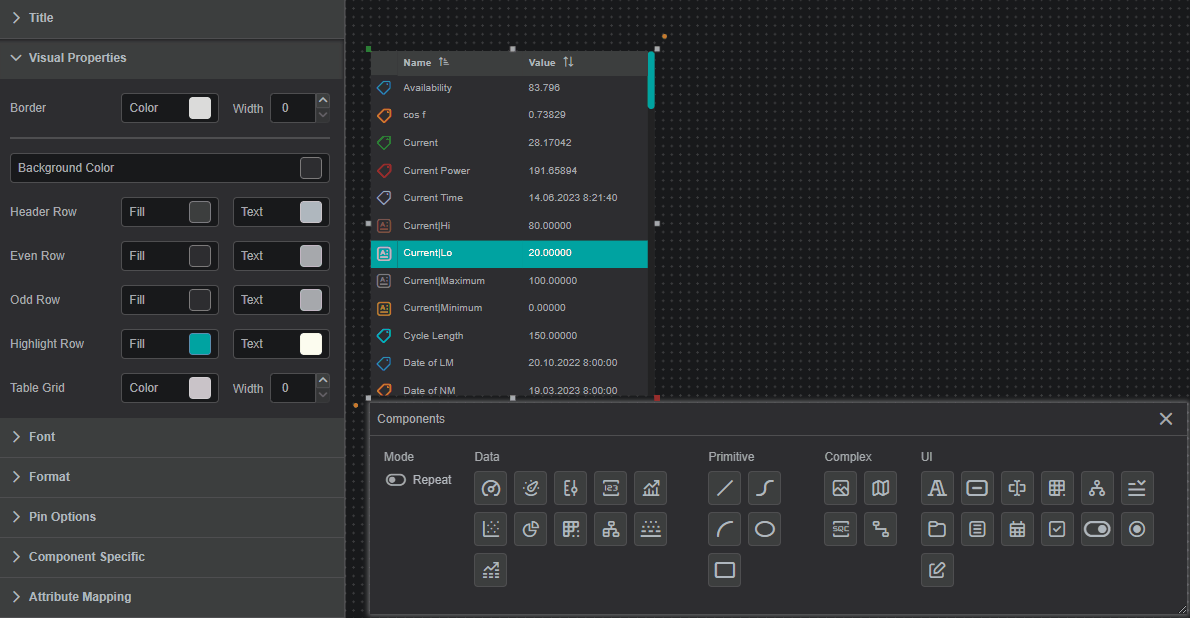Expand the Format section
This screenshot has width=1190, height=618.
[x=172, y=478]
